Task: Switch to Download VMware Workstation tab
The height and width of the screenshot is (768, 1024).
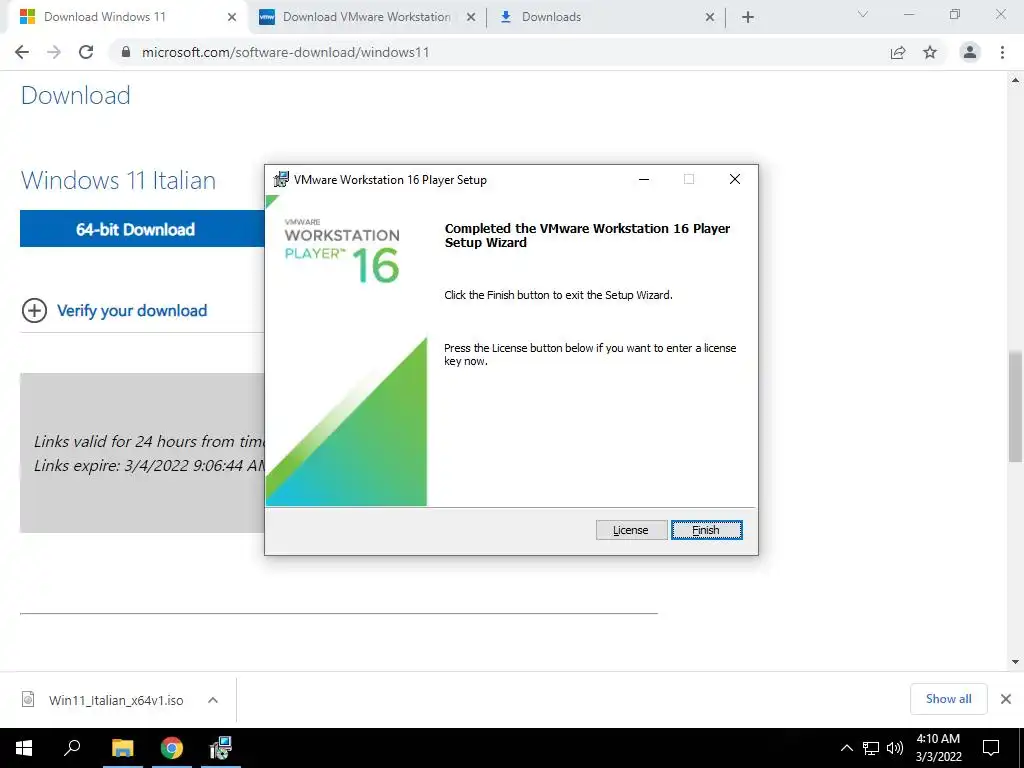Action: pyautogui.click(x=366, y=17)
